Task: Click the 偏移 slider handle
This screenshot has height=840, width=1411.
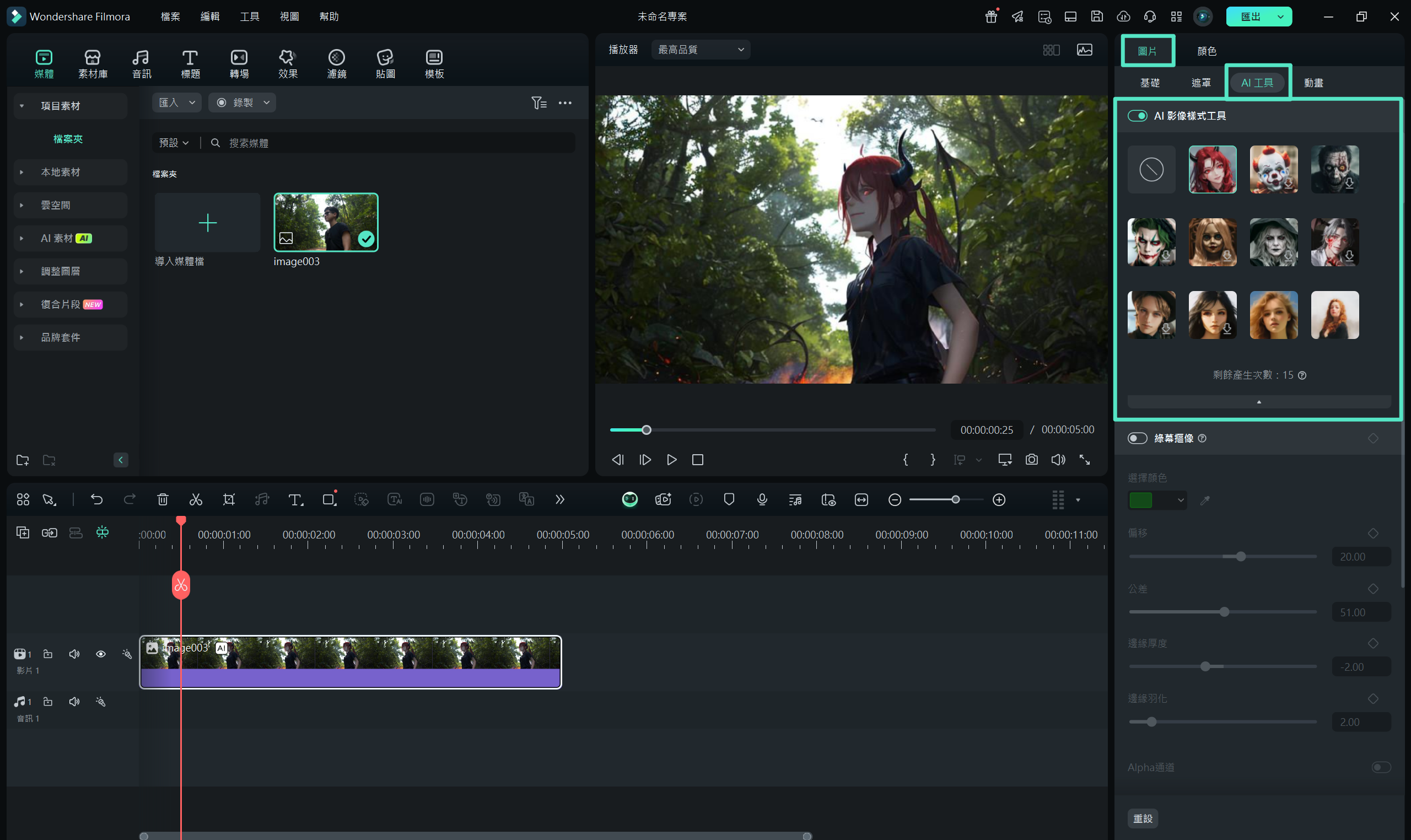Action: point(1240,556)
